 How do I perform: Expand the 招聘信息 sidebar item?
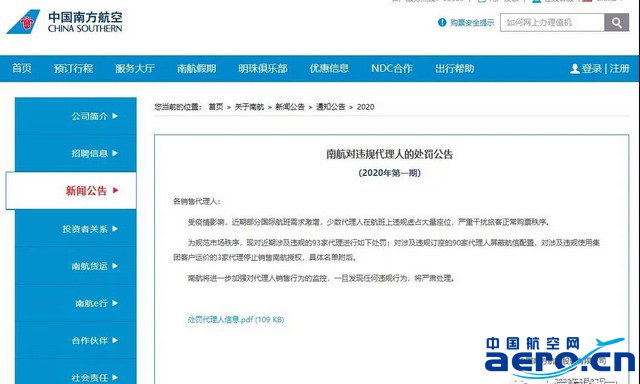[x=76, y=153]
